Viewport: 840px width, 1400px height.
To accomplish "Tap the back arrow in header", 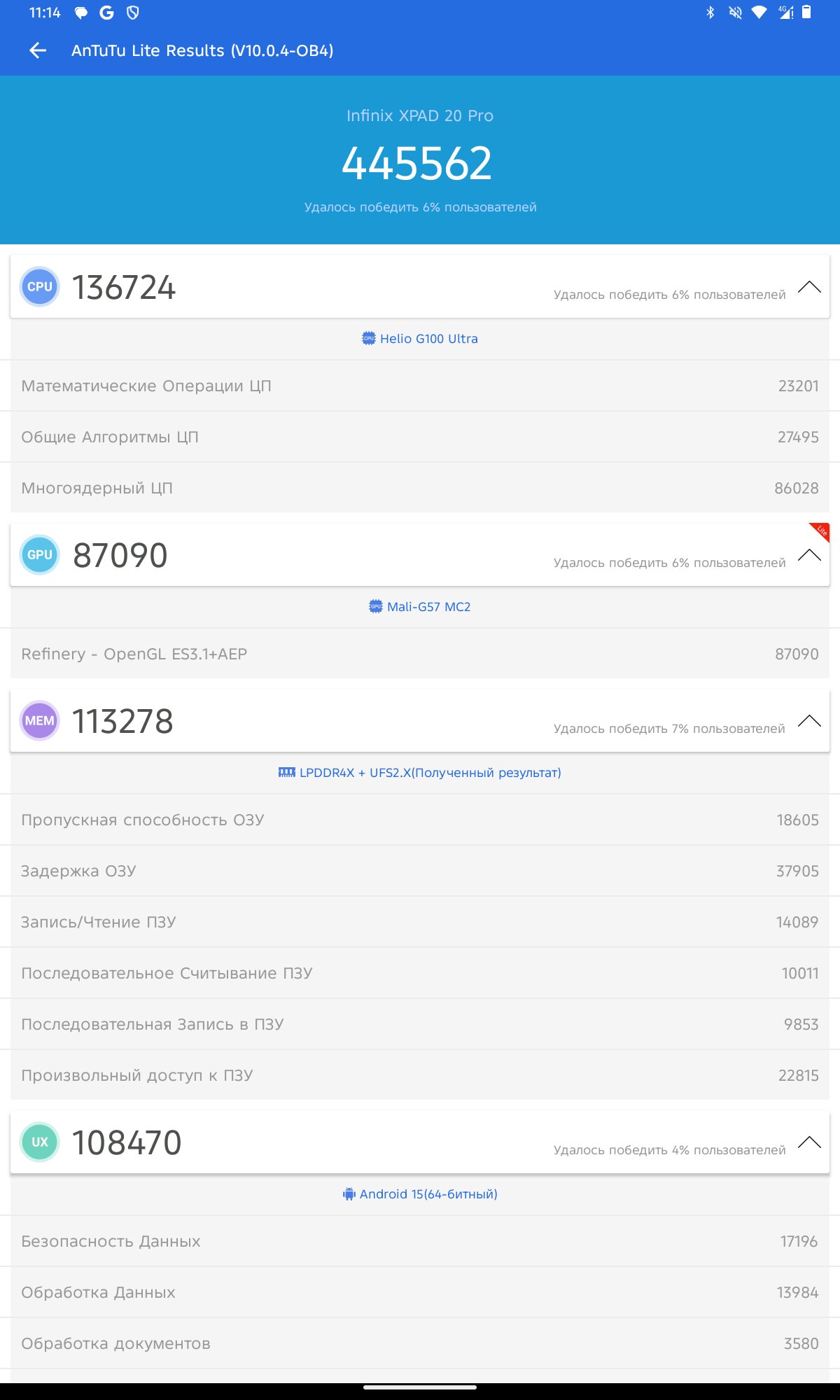I will [38, 50].
